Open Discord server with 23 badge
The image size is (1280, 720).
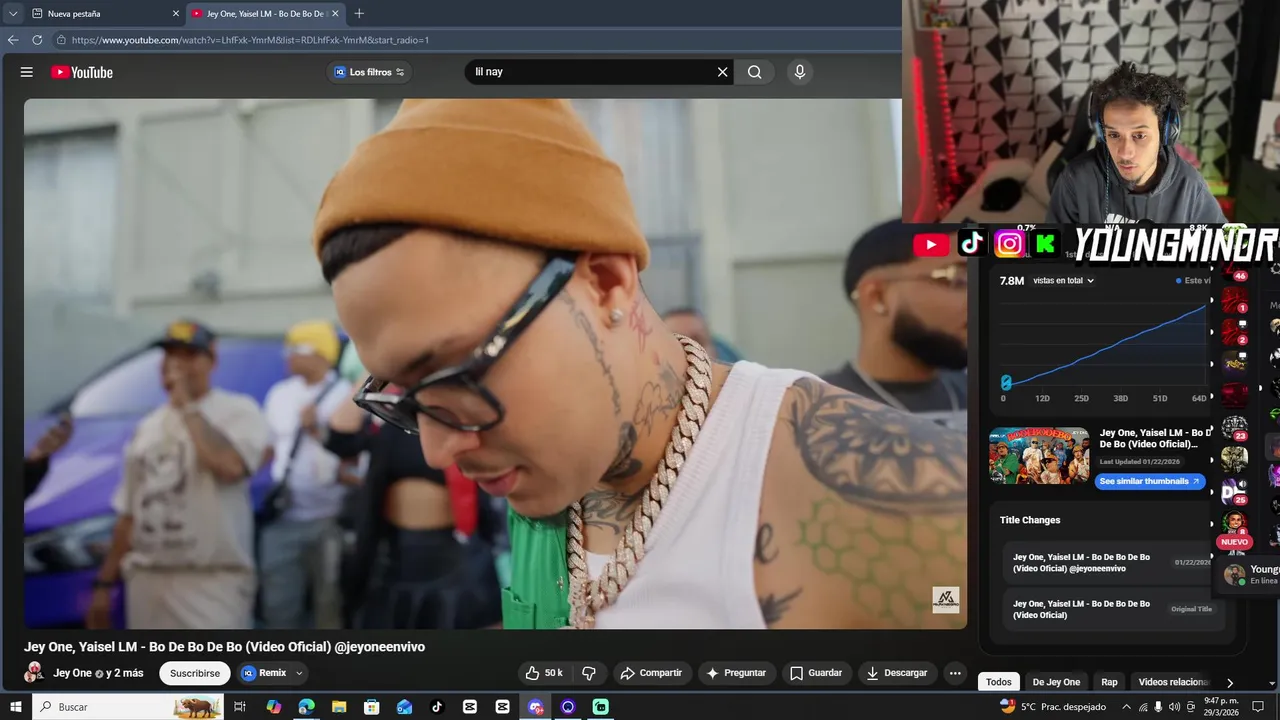pyautogui.click(x=1235, y=428)
